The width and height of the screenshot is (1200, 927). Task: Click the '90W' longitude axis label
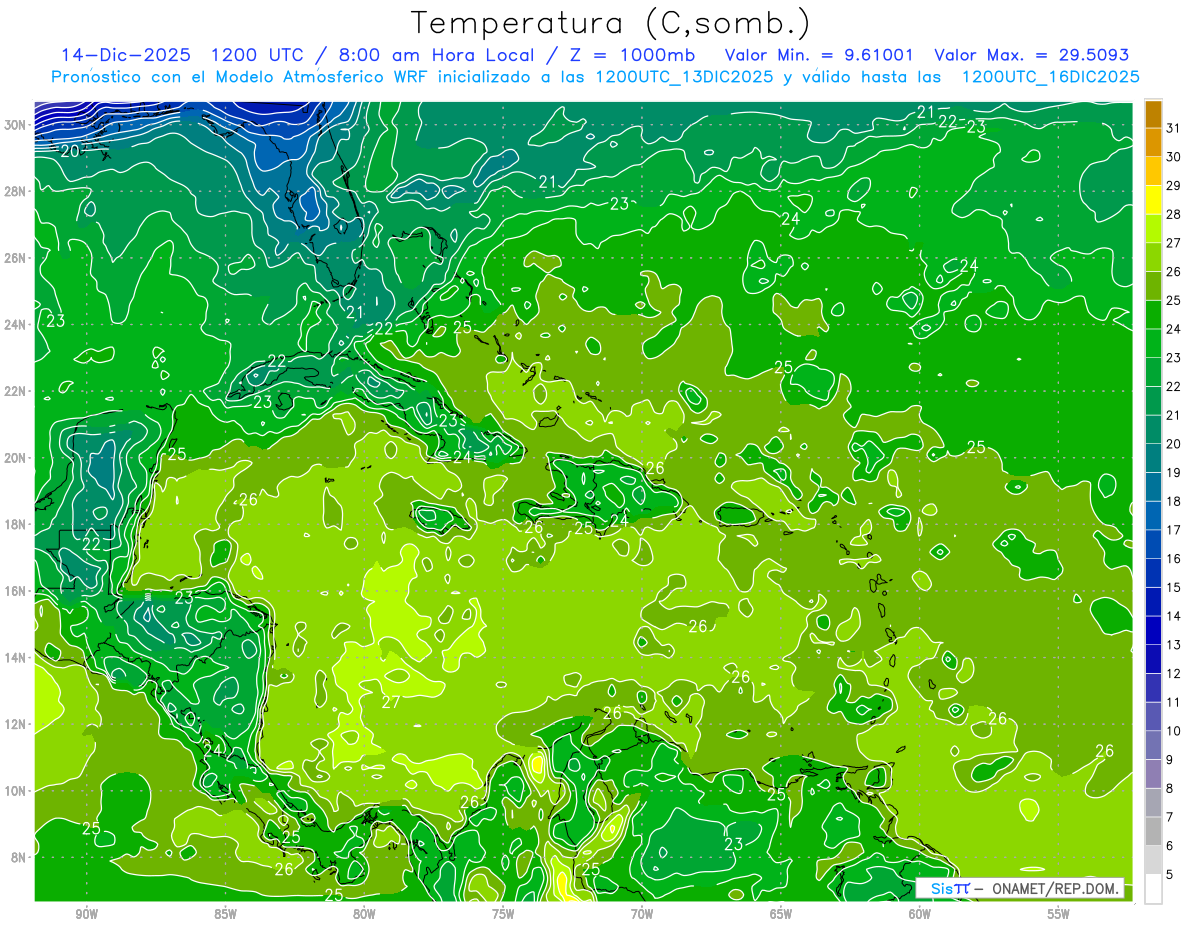(87, 914)
